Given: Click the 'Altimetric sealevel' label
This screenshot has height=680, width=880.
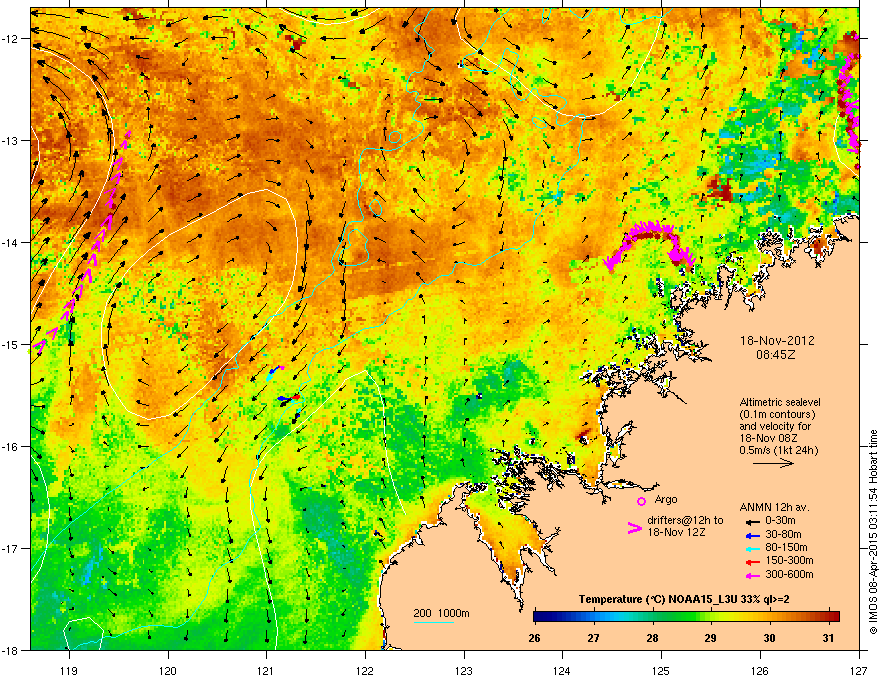Looking at the screenshot, I should 780,402.
